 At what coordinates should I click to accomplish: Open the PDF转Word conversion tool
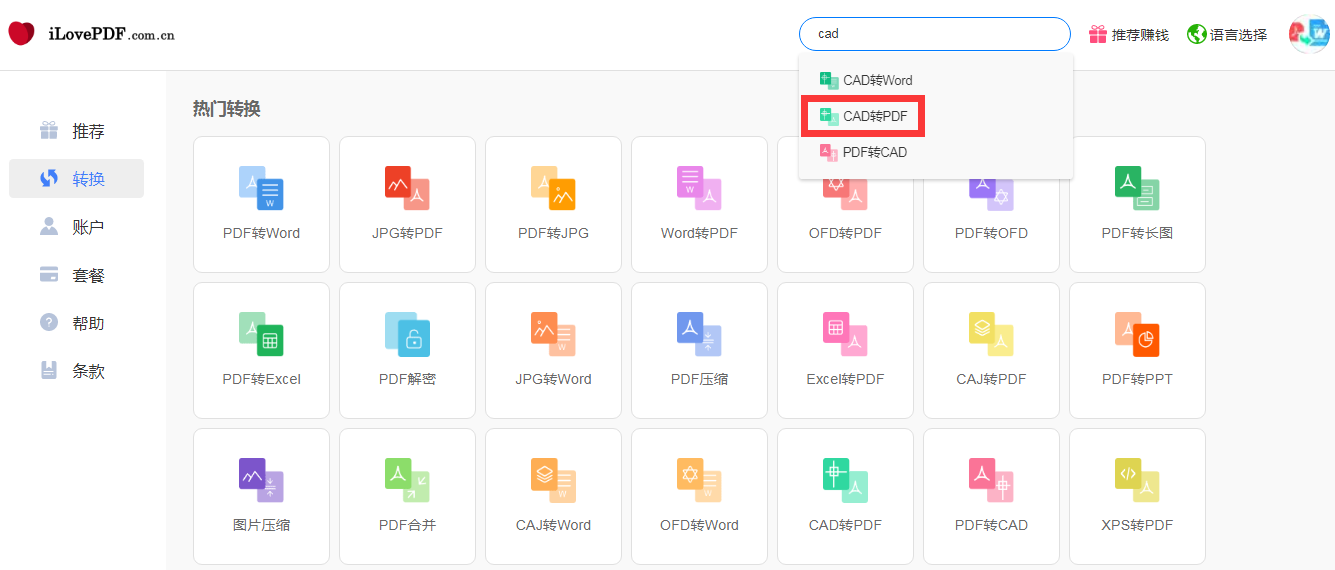(x=261, y=204)
